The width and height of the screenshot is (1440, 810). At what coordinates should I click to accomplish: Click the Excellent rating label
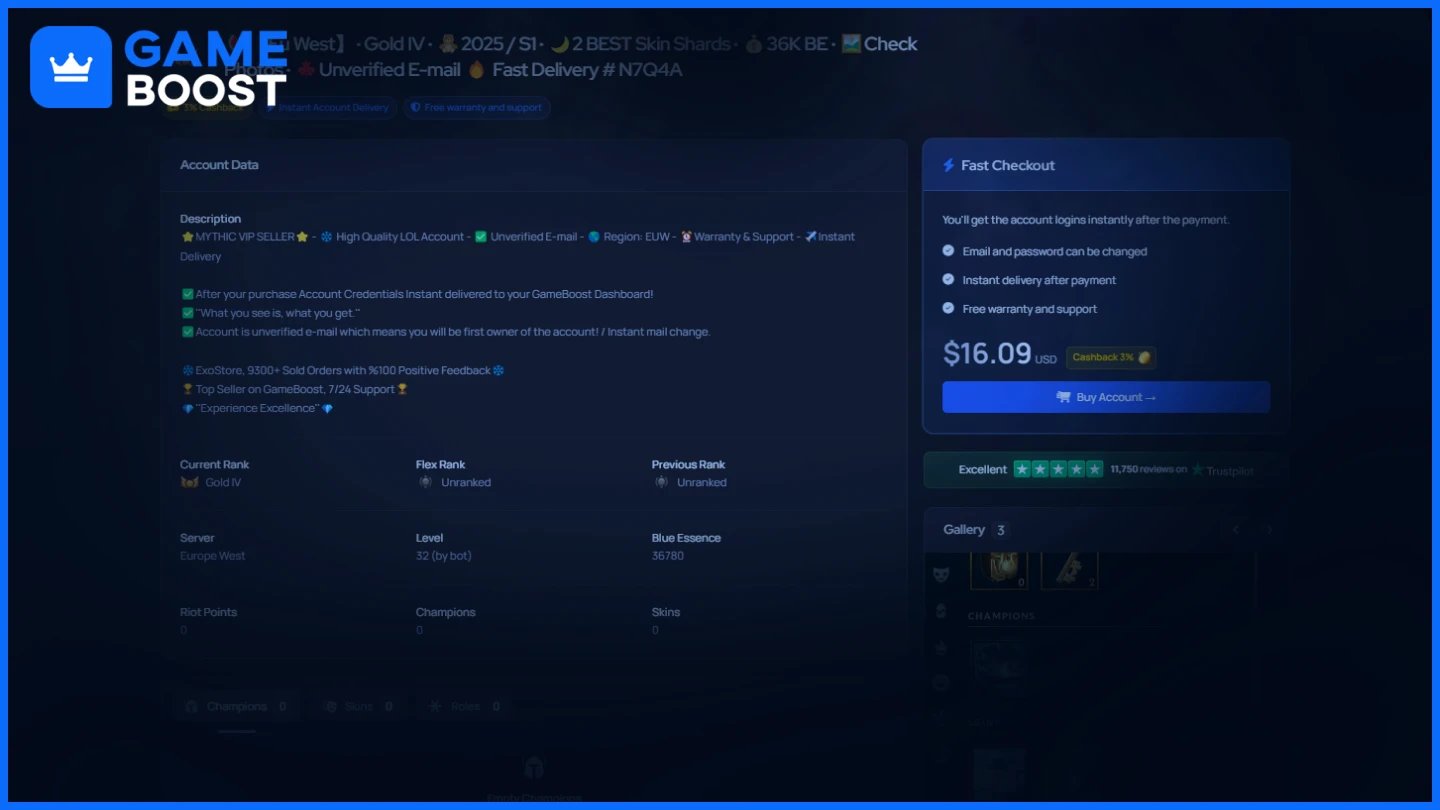pos(983,470)
